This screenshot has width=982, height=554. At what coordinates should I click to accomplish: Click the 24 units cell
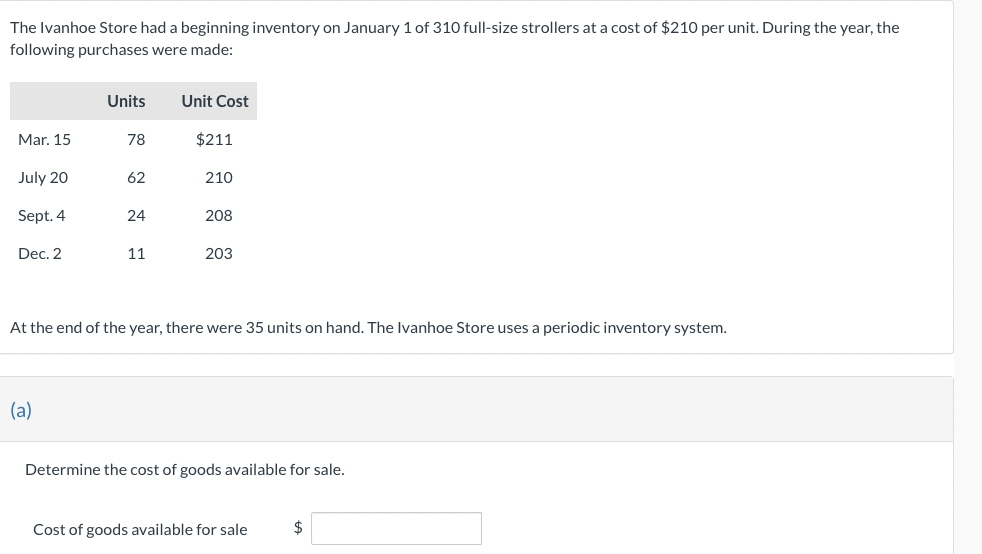pyautogui.click(x=136, y=216)
